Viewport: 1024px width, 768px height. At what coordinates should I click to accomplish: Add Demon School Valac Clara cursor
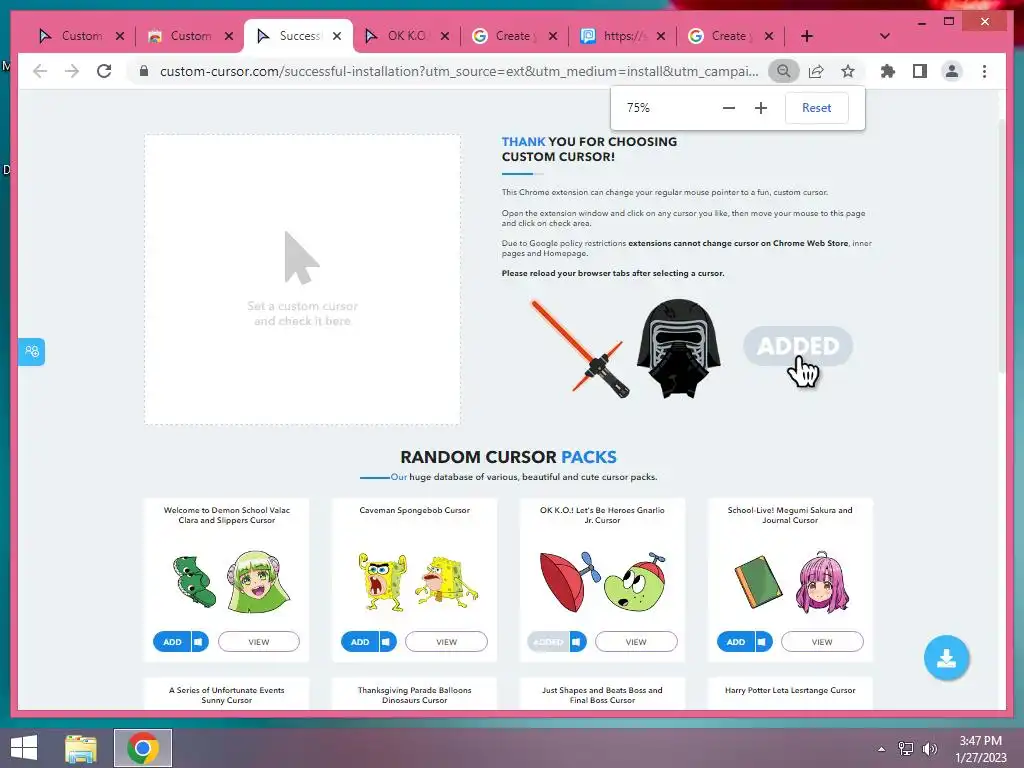tap(172, 642)
